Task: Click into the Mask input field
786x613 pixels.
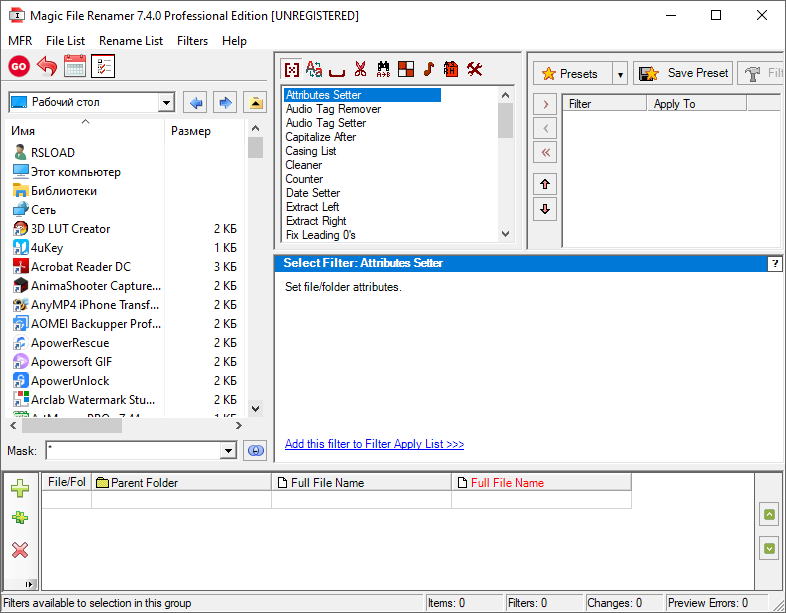Action: (133, 451)
